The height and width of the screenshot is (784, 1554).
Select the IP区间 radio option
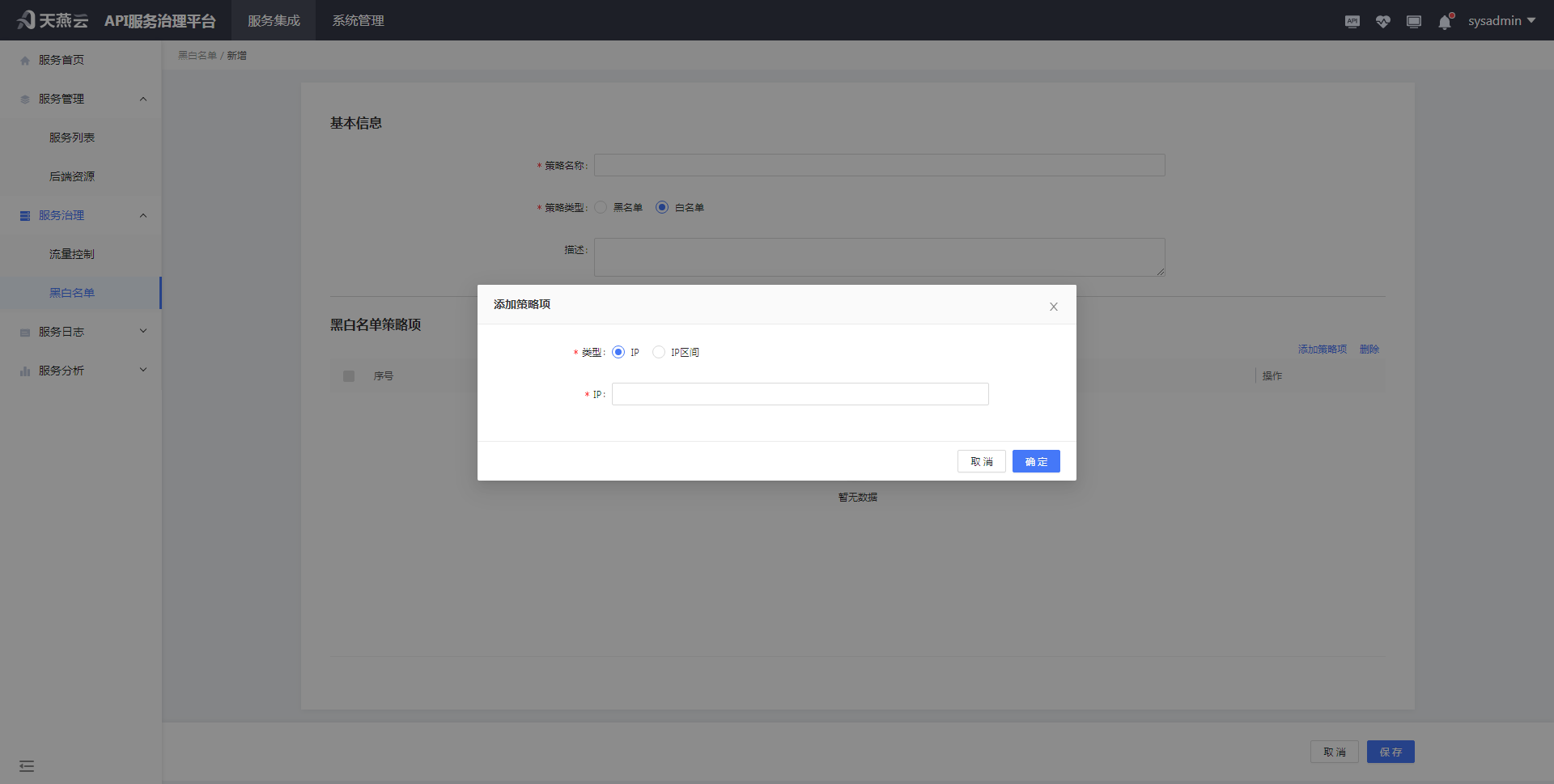659,352
